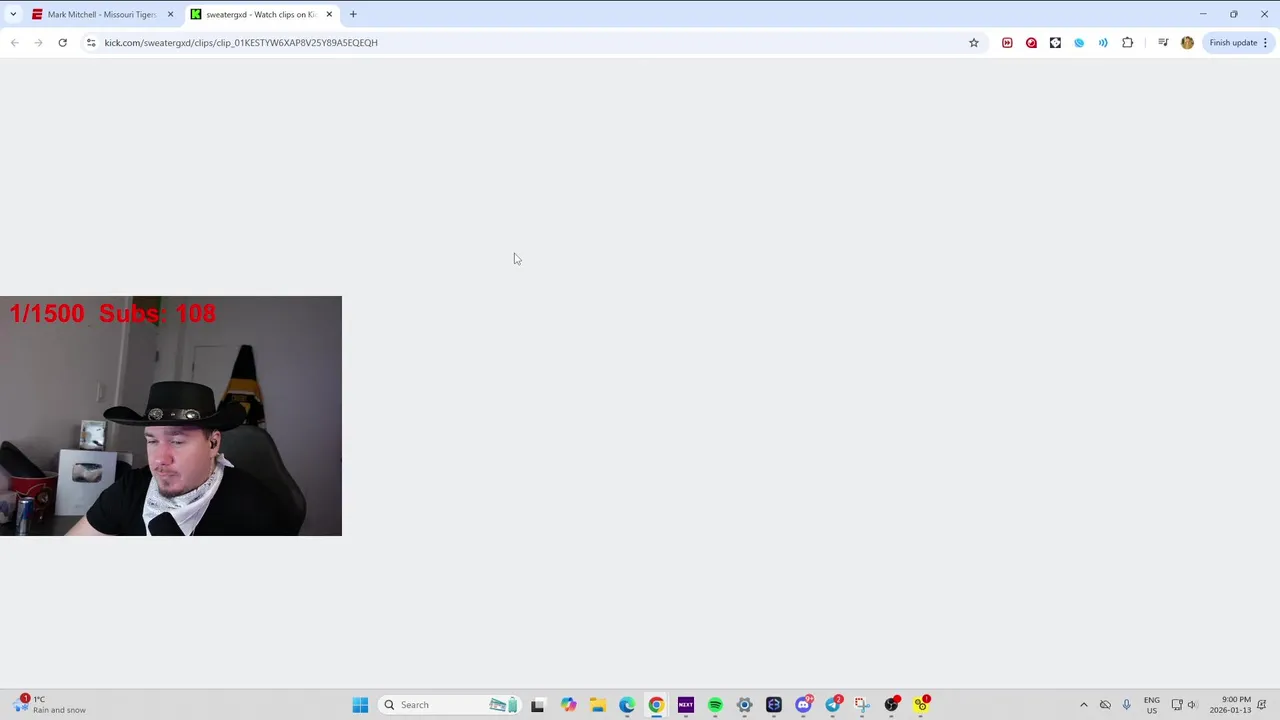Screen dimensions: 1280x720
Task: Bookmark this page with the star icon
Action: 973,43
